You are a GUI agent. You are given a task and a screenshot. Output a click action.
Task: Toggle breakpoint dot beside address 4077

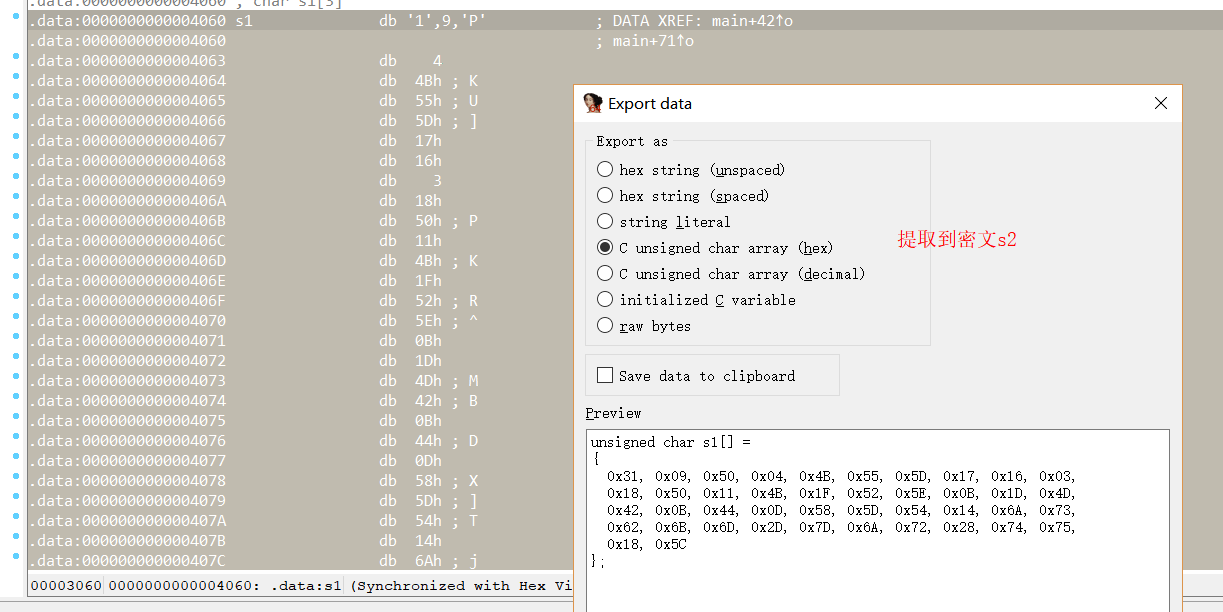[x=16, y=461]
